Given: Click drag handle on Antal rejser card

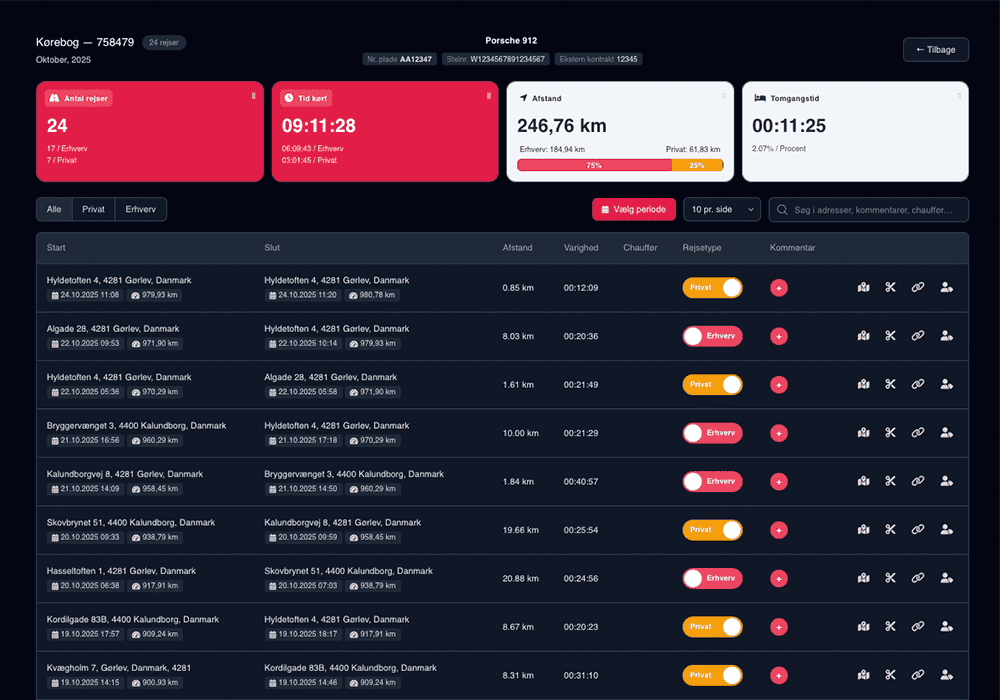Looking at the screenshot, I should point(253,96).
